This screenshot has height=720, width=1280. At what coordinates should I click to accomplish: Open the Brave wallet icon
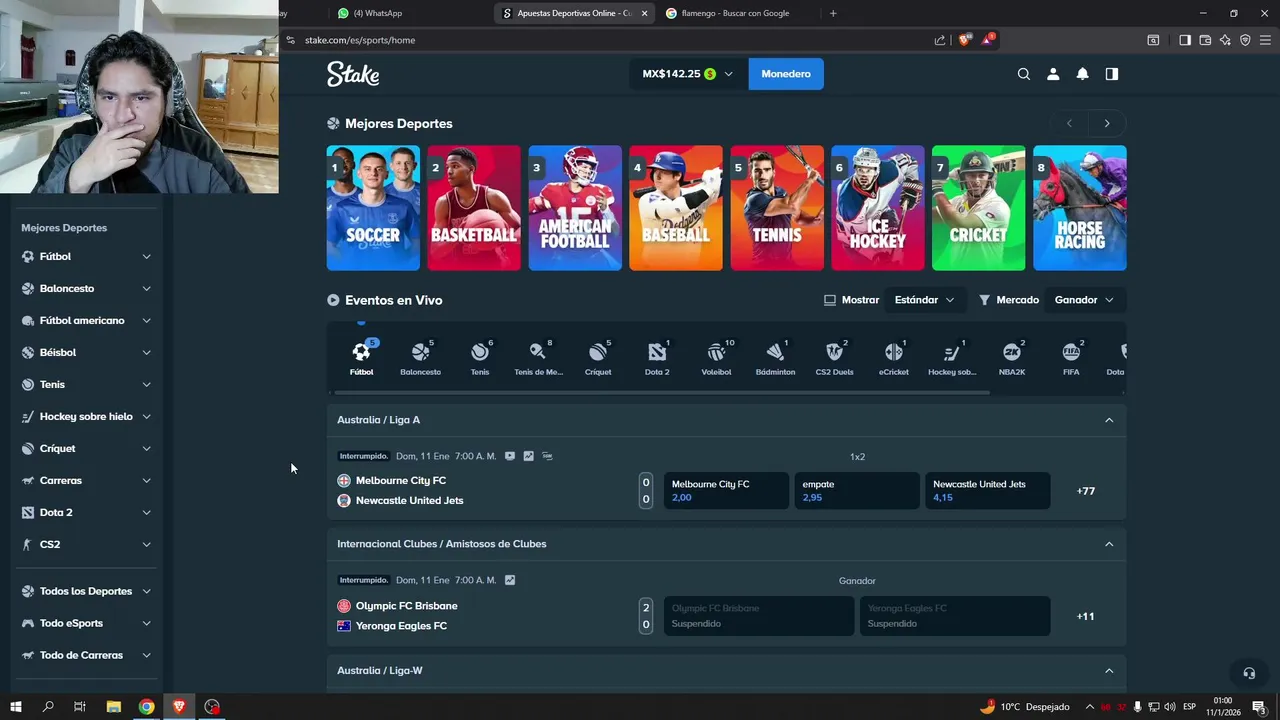coord(1205,40)
